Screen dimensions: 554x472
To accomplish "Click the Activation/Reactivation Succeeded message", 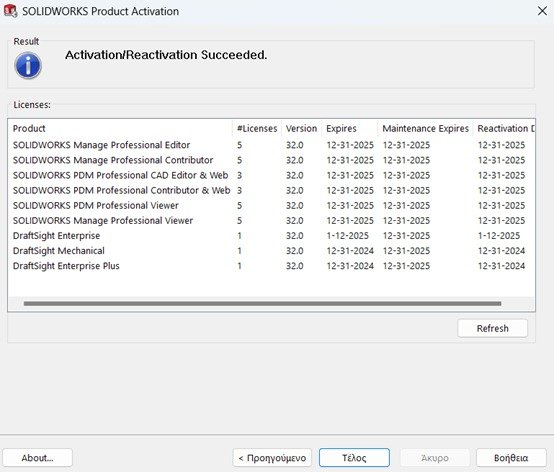I will 166,55.
